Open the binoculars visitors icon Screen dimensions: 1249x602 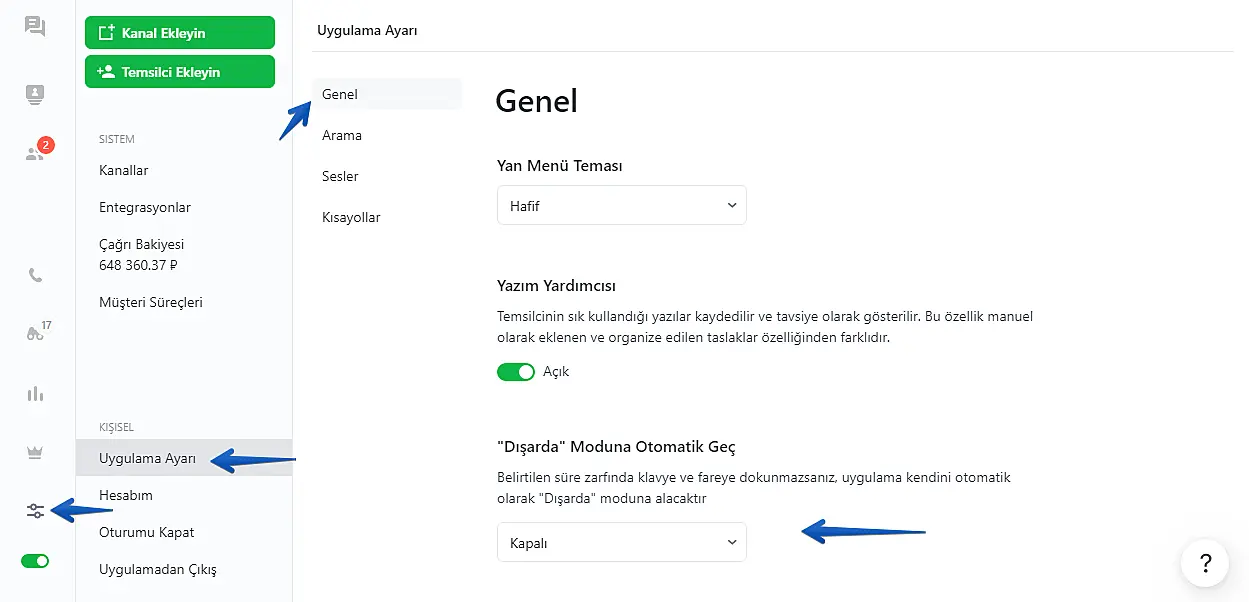click(35, 333)
